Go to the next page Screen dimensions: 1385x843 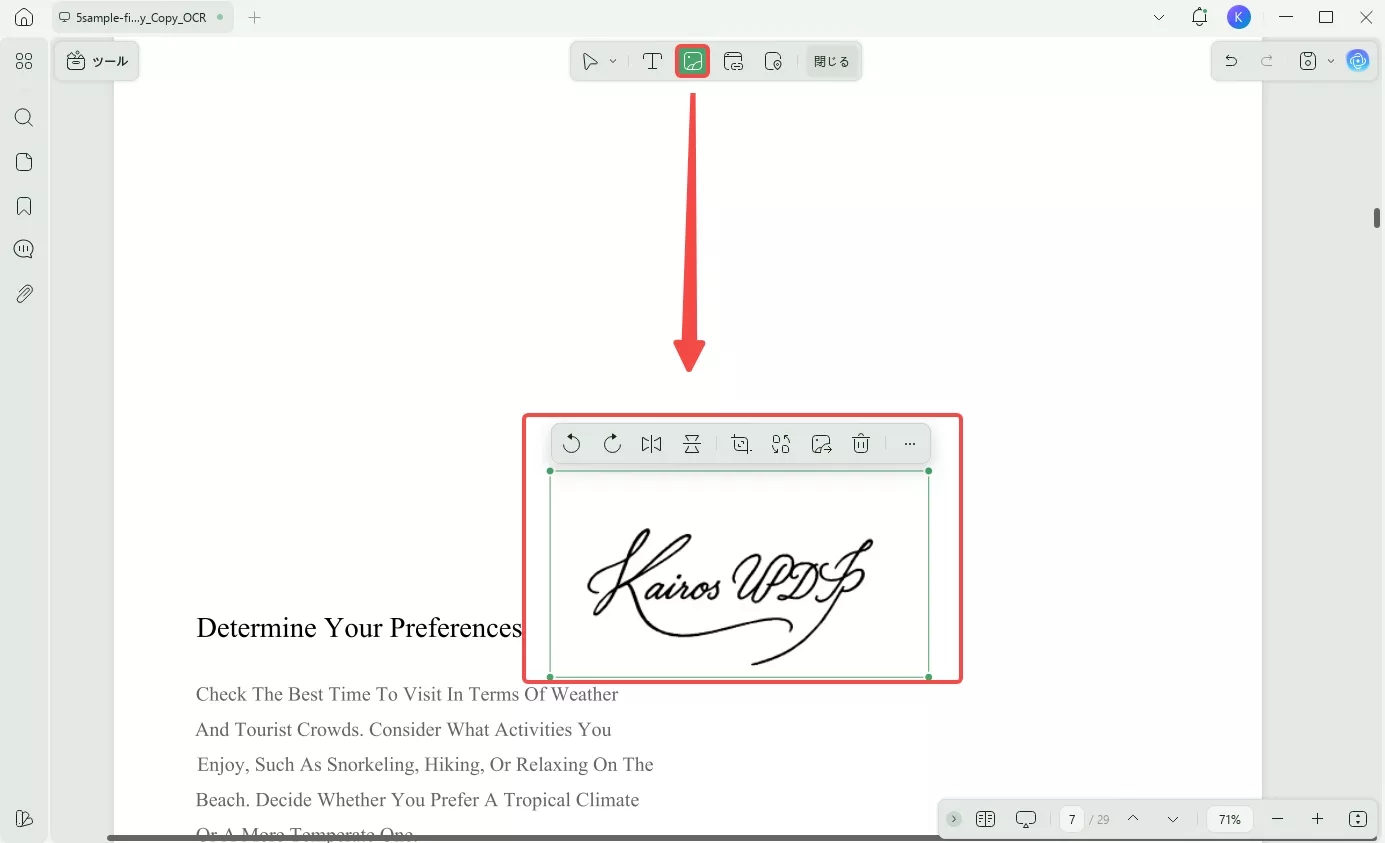1173,819
